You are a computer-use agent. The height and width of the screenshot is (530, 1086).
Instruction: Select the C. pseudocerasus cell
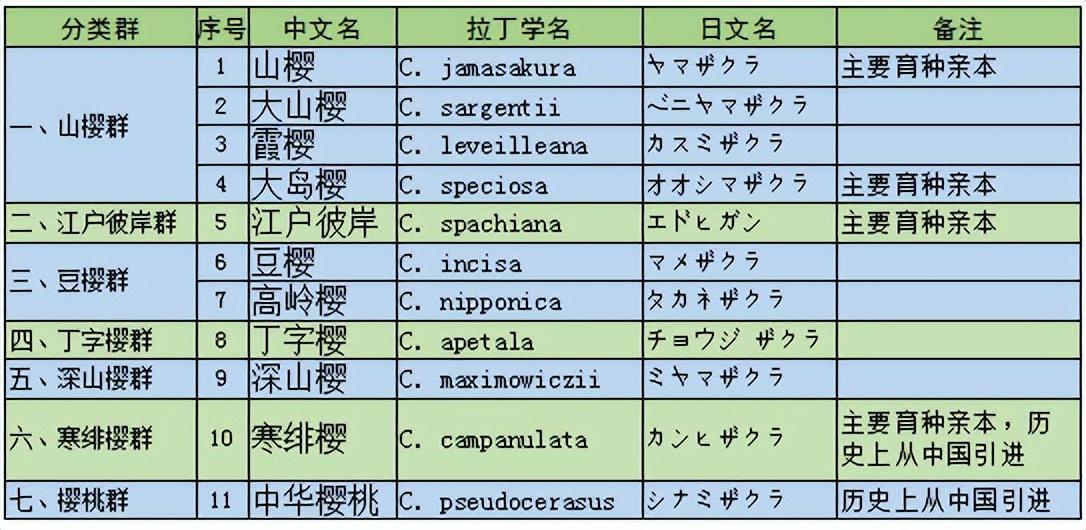click(x=519, y=500)
